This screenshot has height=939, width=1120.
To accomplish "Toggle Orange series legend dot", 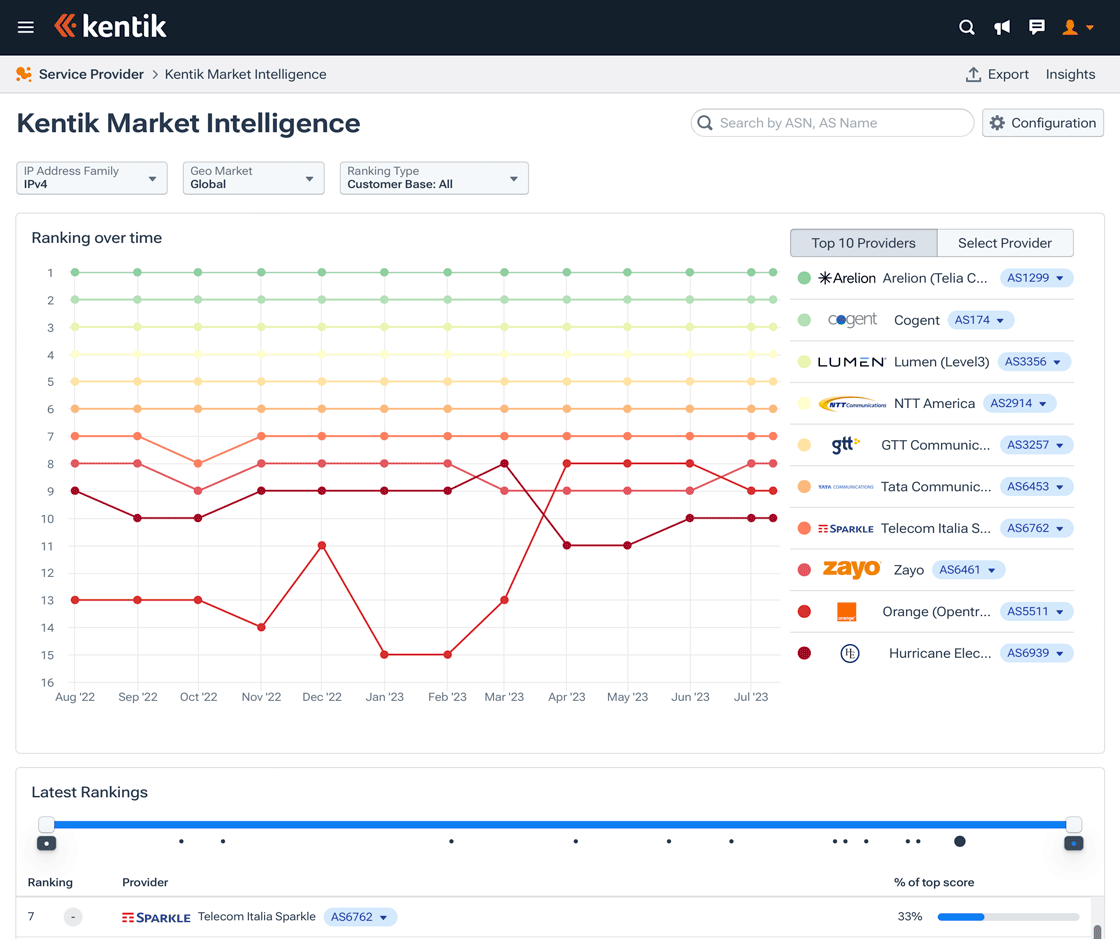I will (804, 611).
